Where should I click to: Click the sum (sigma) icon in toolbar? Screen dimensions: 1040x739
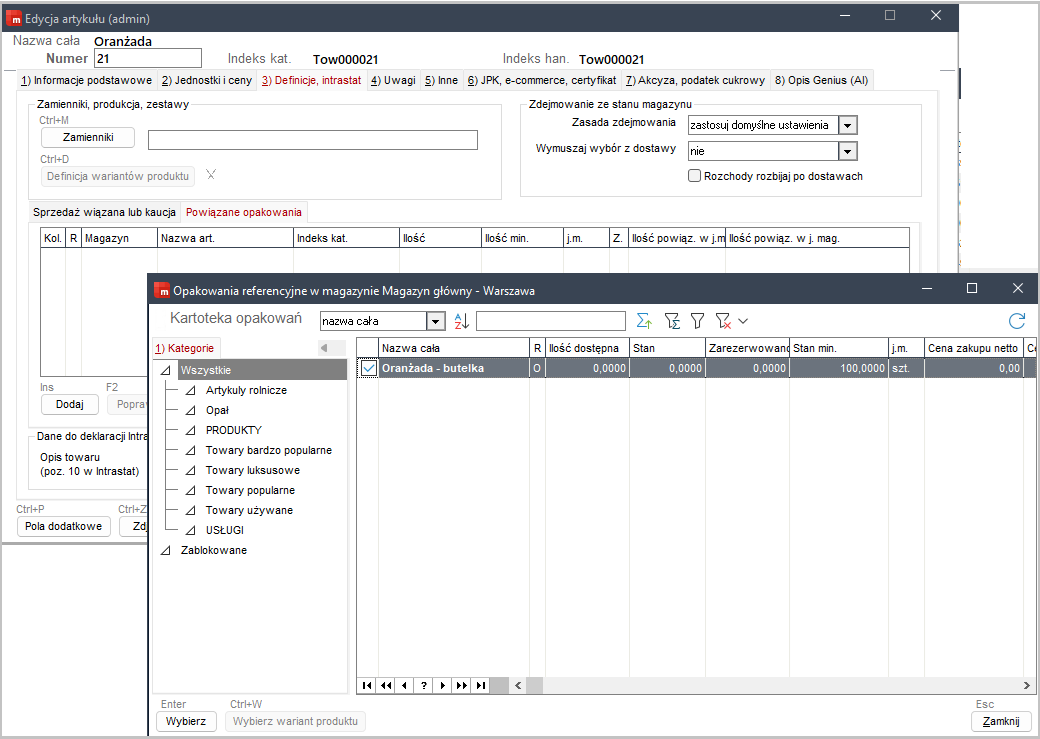[x=644, y=321]
